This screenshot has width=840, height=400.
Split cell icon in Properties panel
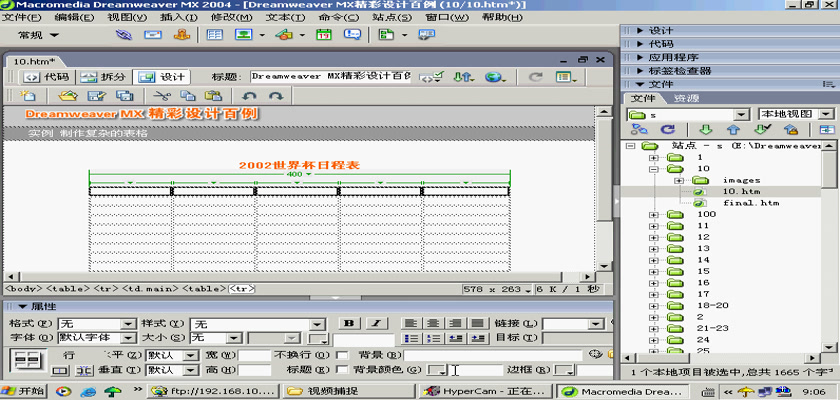(x=82, y=370)
